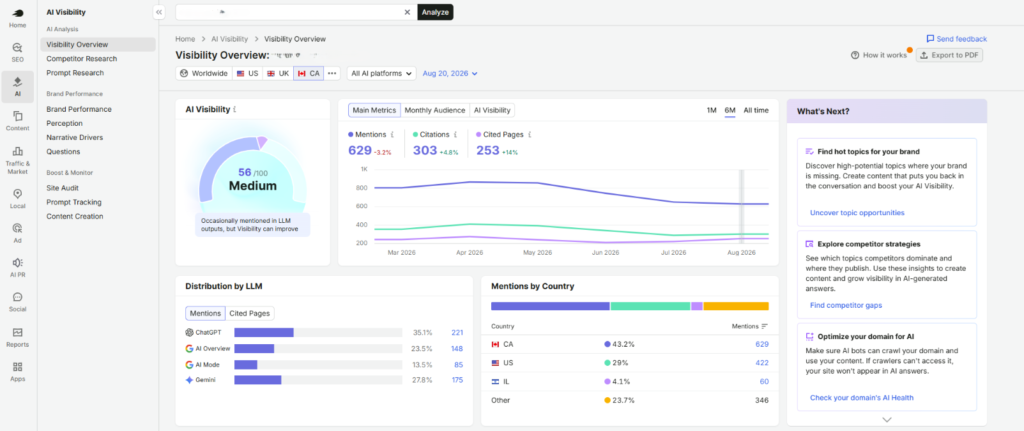
Task: Click the Canada flag in CA row
Action: coord(495,344)
